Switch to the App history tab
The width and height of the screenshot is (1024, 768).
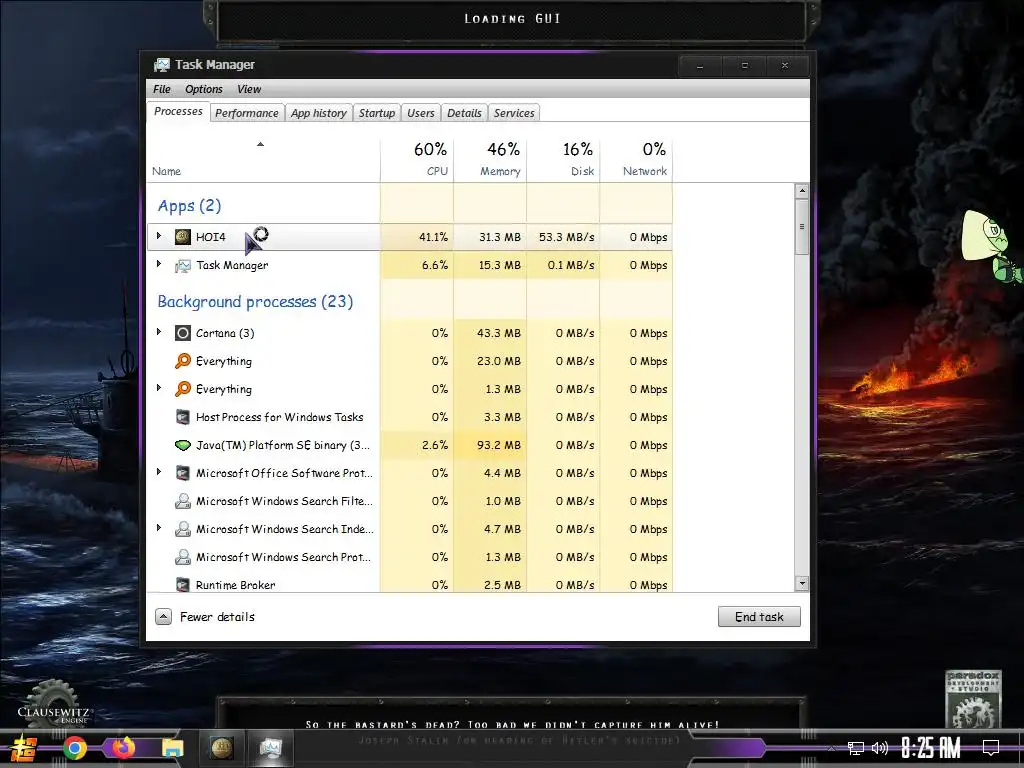coord(319,113)
